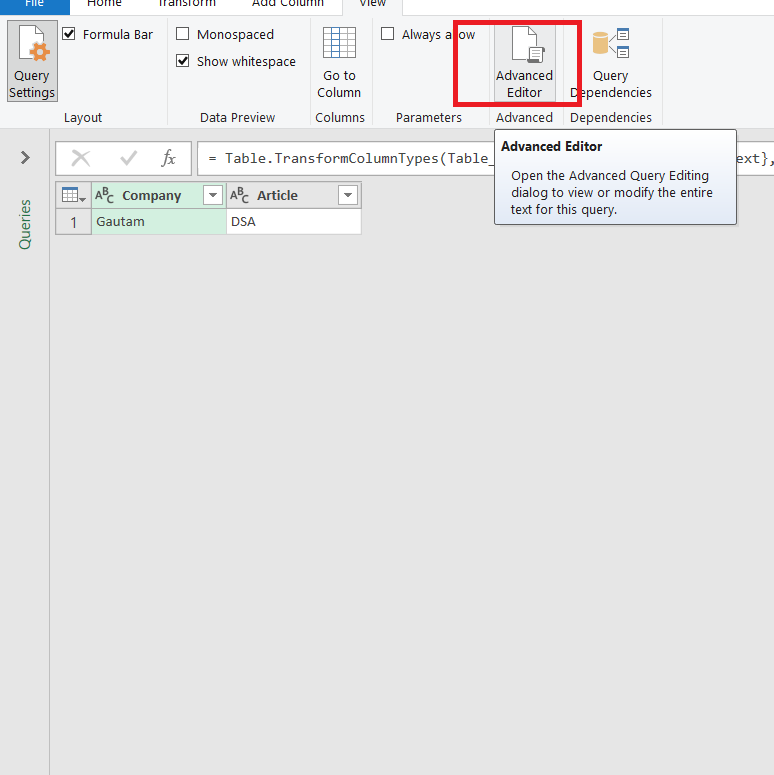Change Company column data type icon
Screen dimensions: 774x775
[104, 196]
